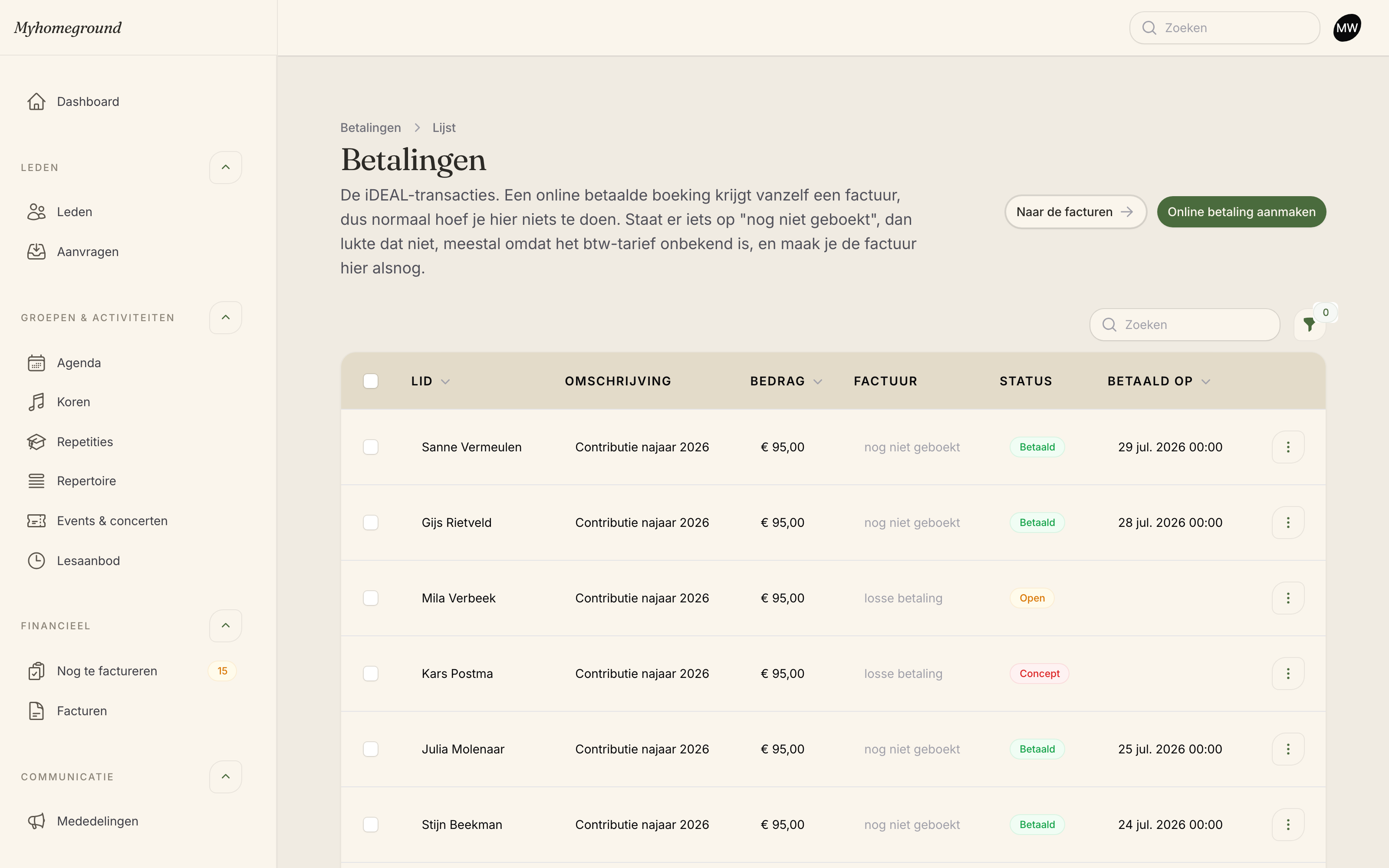Click the Repetities graduation cap icon

click(36, 442)
